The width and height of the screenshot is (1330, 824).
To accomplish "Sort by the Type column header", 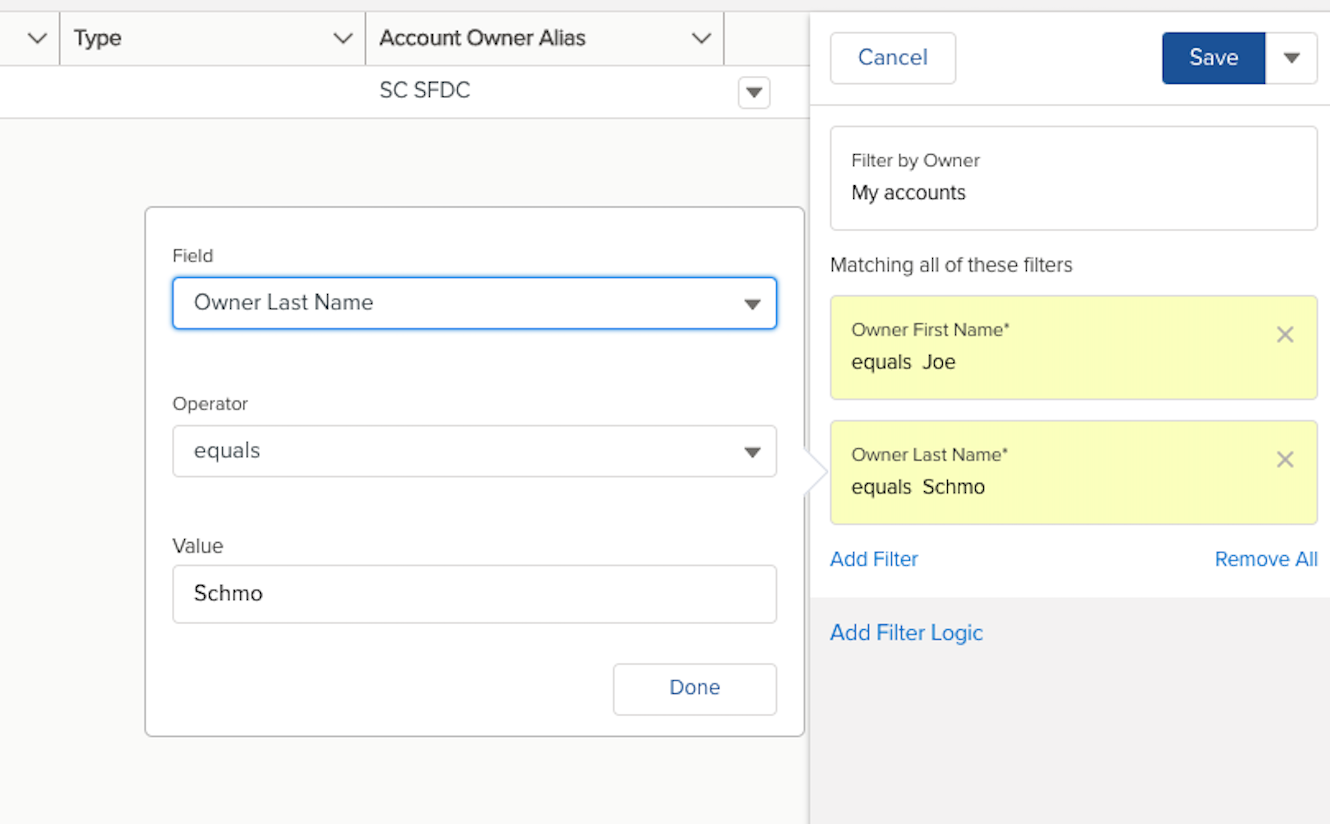I will pos(98,38).
